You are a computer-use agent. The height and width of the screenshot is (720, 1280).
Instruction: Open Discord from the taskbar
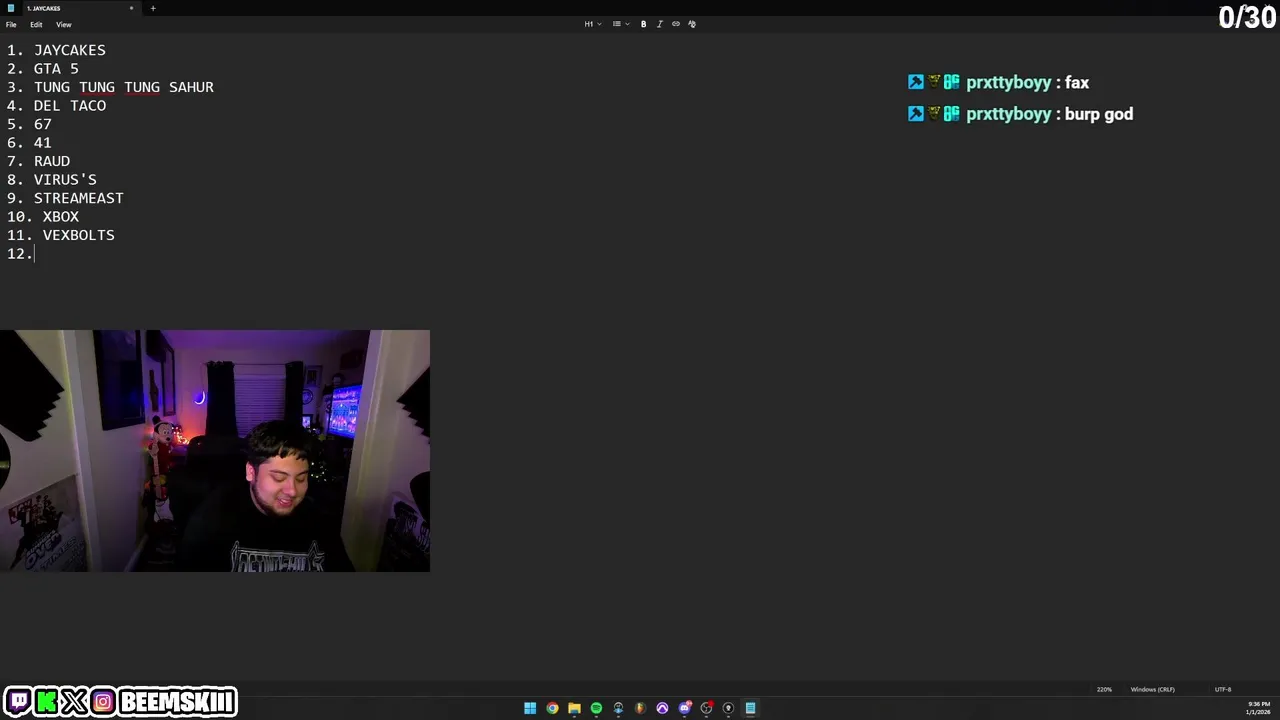[x=684, y=708]
